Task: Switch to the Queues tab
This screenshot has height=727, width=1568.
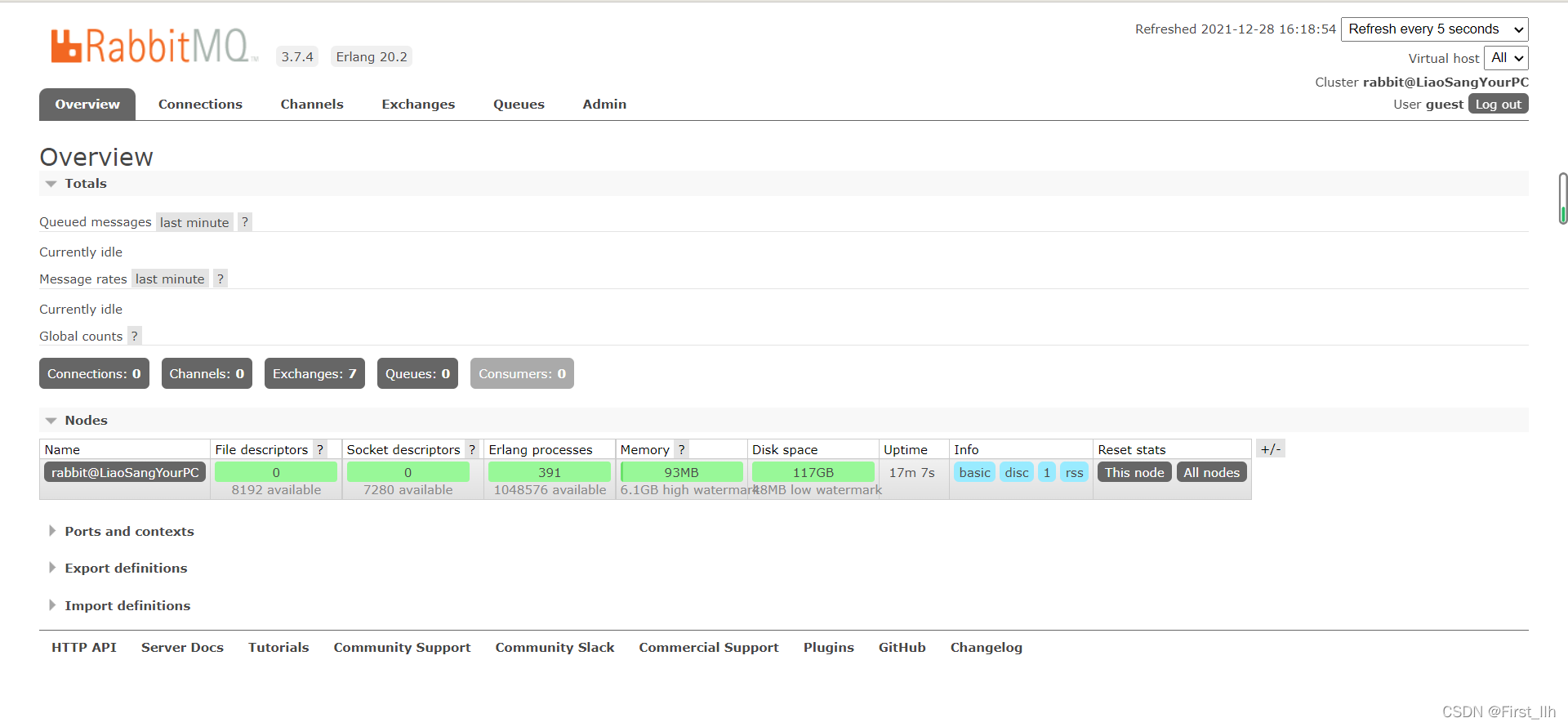Action: (519, 105)
